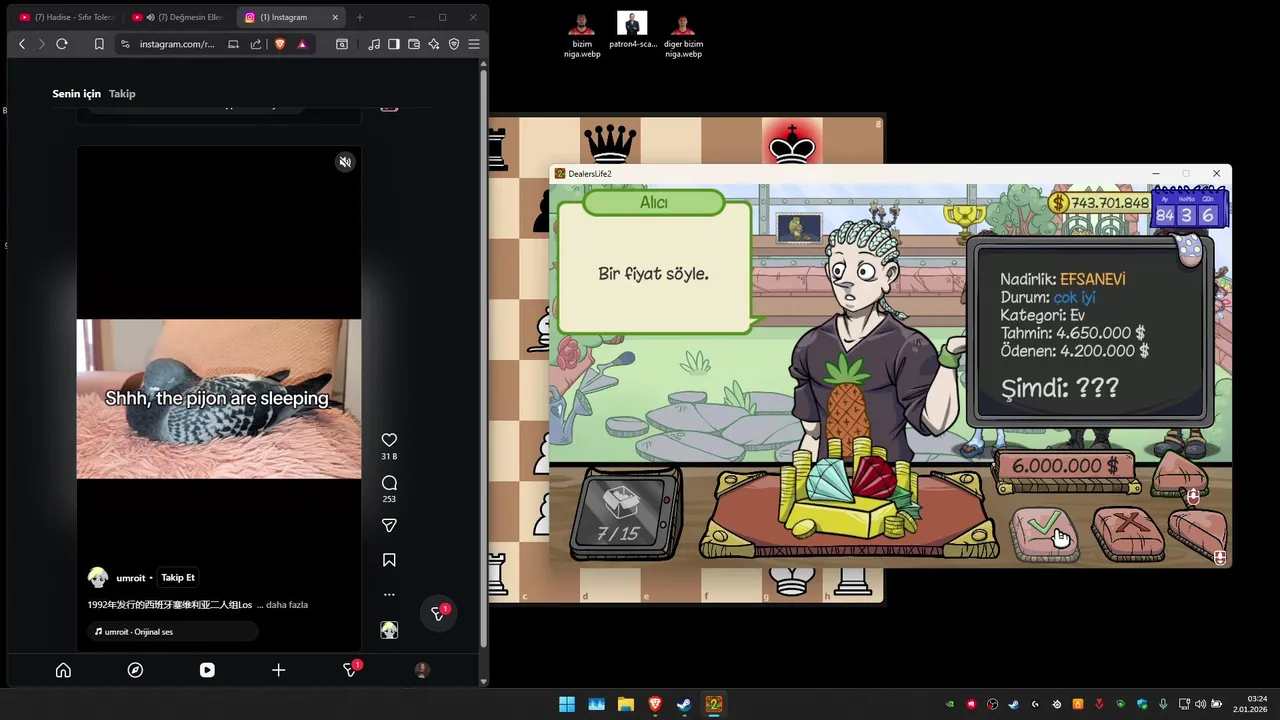The image size is (1280, 720).
Task: Switch to the 'Takip' feed tab
Action: [122, 94]
